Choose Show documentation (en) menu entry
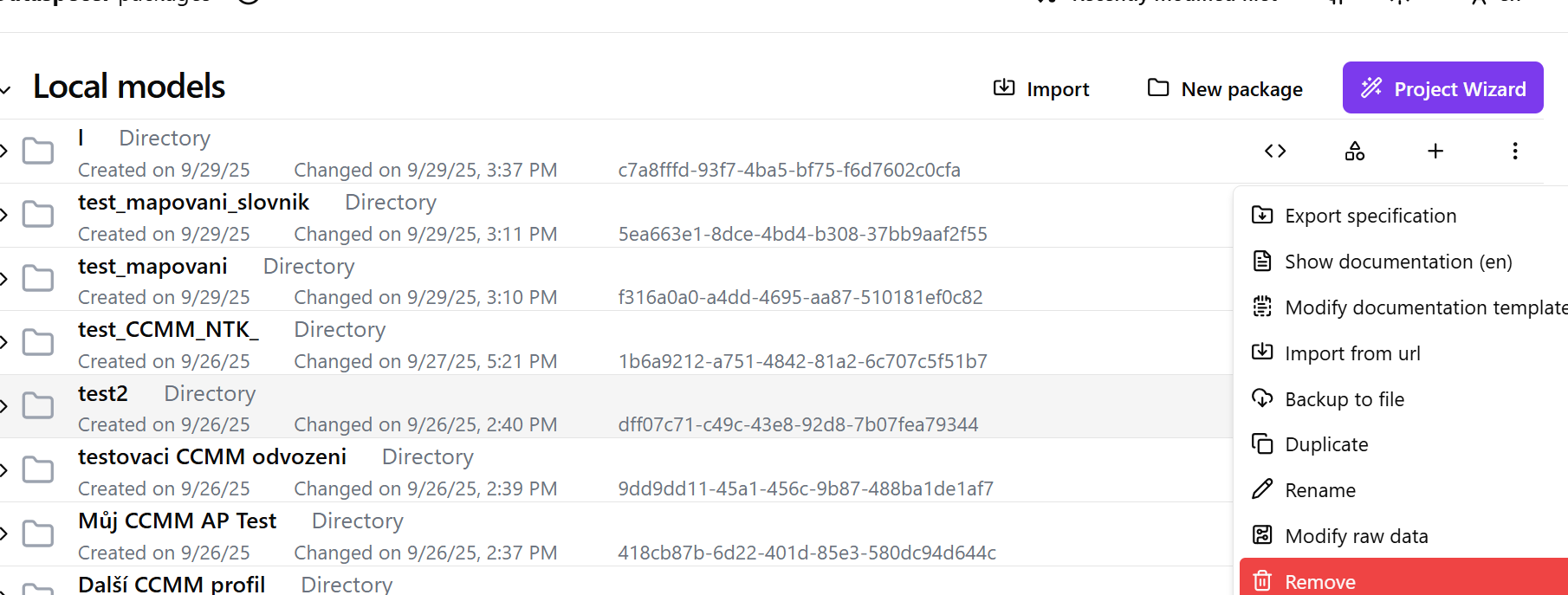This screenshot has width=1568, height=595. pyautogui.click(x=1397, y=262)
